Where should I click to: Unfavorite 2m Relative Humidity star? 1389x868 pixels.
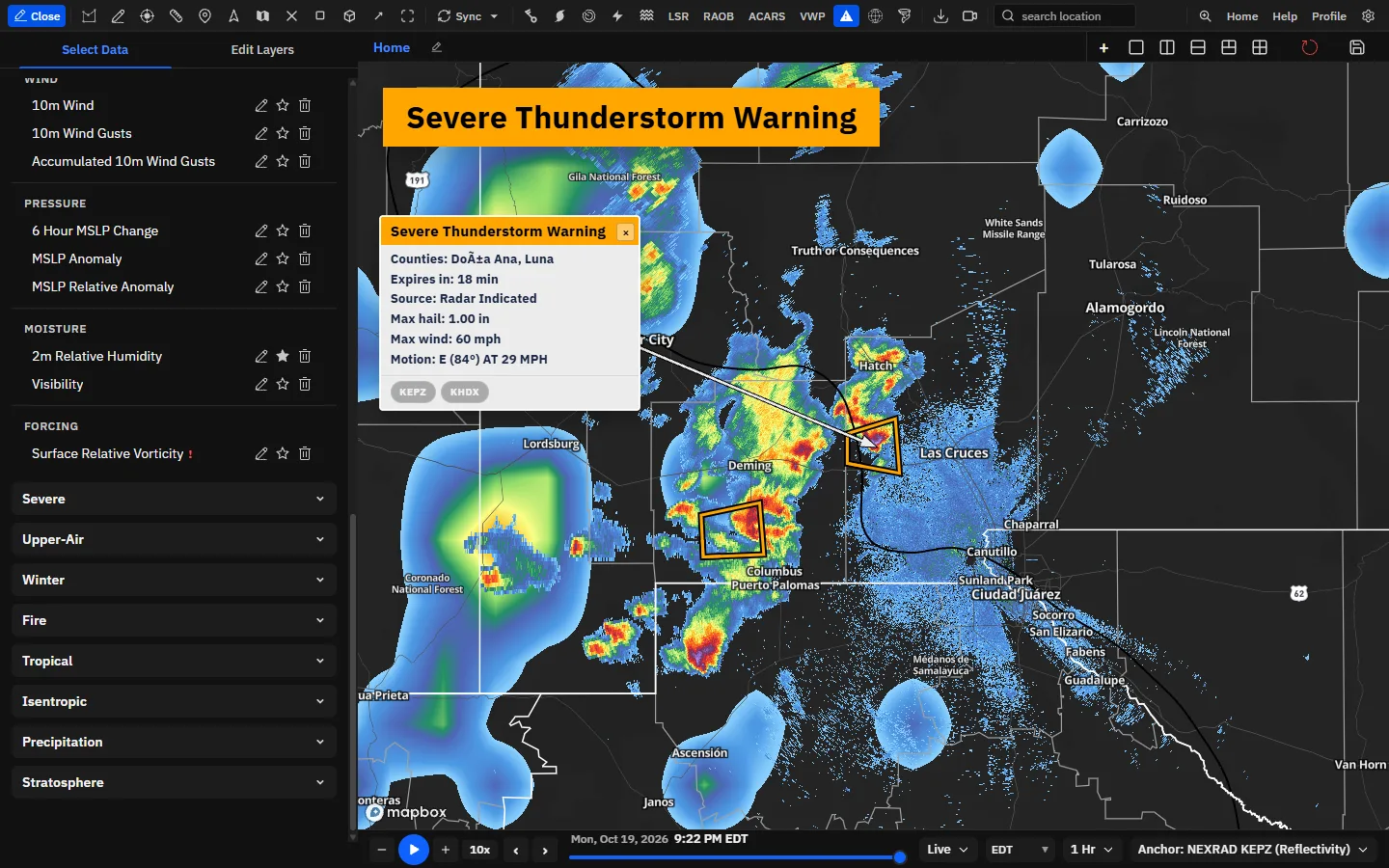tap(283, 356)
